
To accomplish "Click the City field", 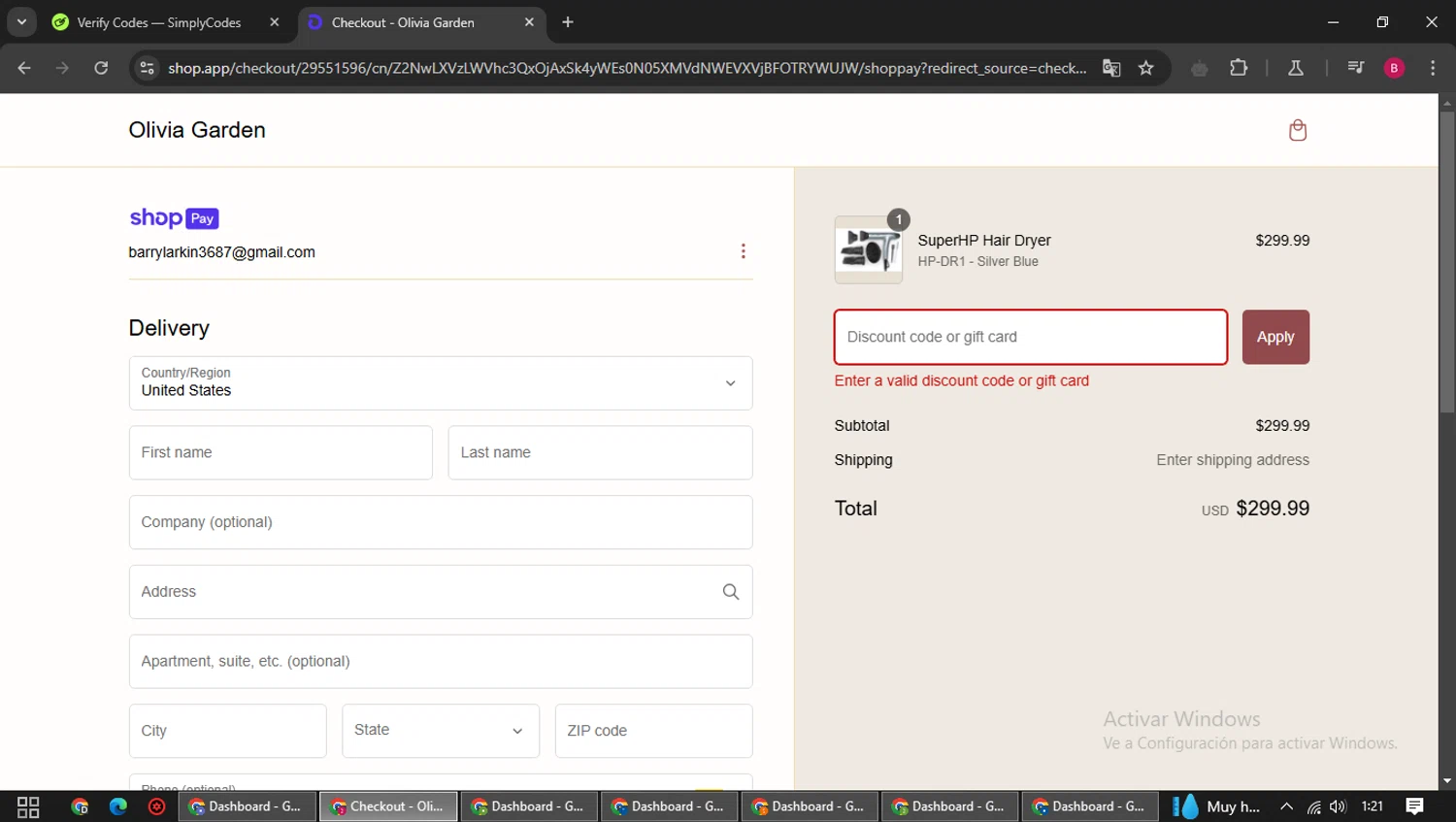I will pos(227,731).
